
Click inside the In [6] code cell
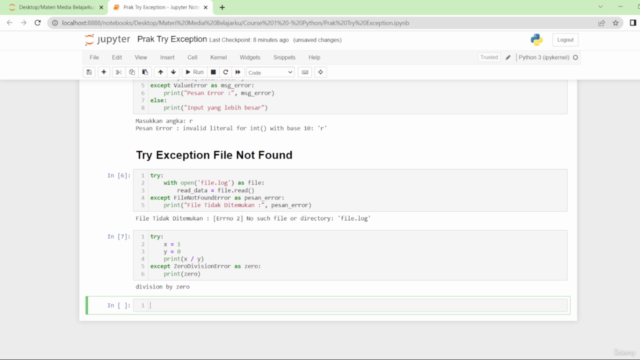(x=350, y=190)
